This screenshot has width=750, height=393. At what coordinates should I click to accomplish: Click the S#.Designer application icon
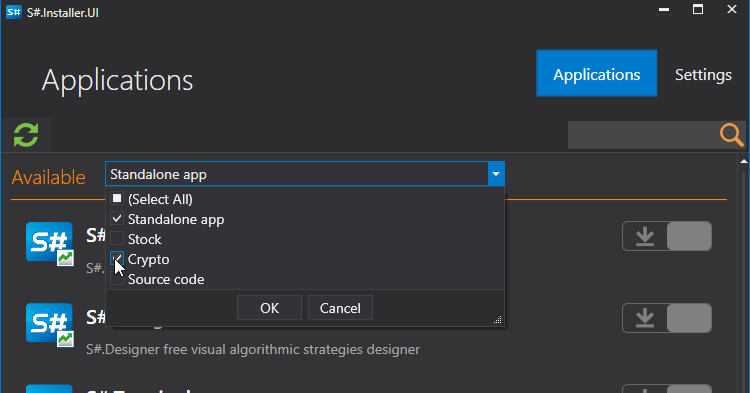(49, 325)
